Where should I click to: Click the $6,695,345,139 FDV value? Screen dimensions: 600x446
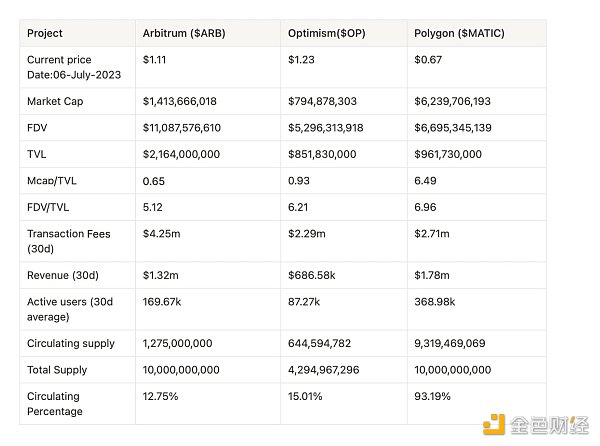[453, 128]
